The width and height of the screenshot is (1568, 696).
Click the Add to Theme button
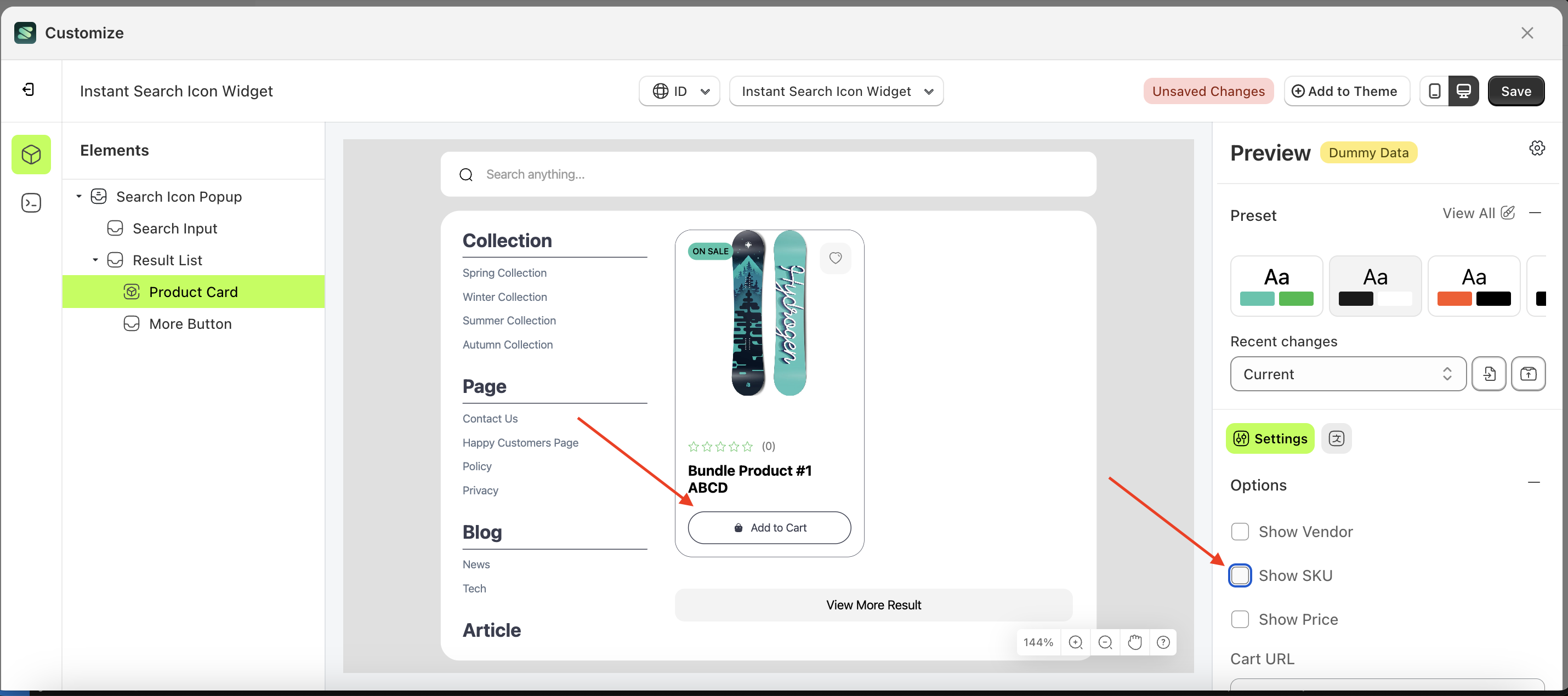1347,90
